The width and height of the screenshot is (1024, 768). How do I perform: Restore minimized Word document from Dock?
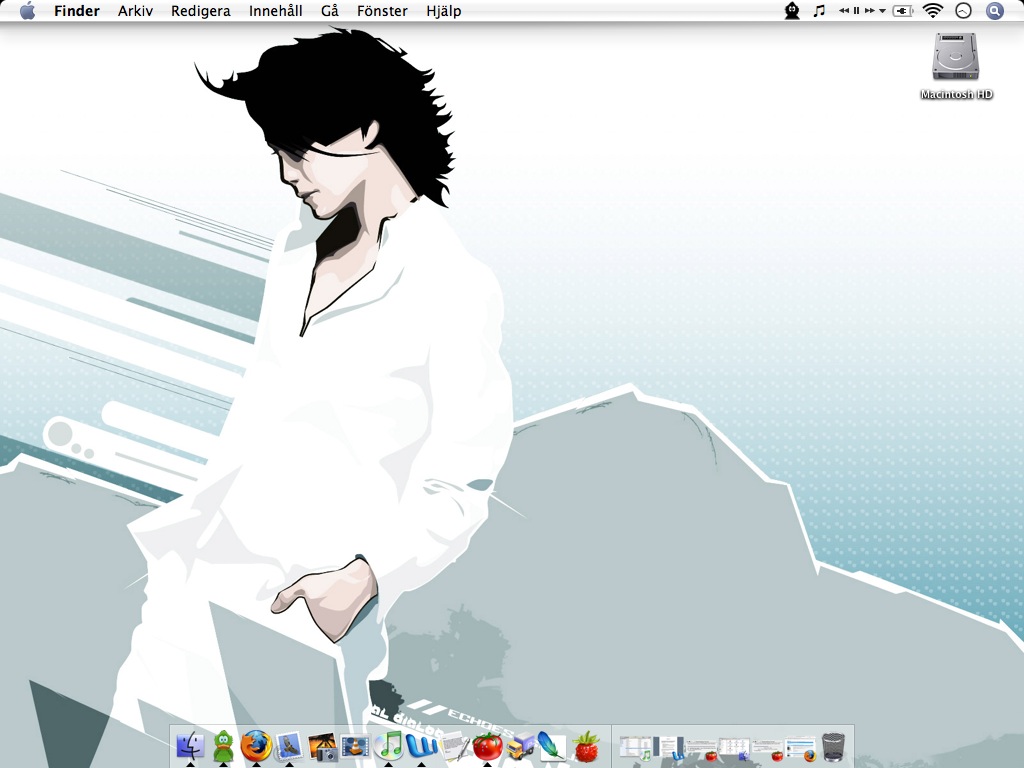pos(668,748)
